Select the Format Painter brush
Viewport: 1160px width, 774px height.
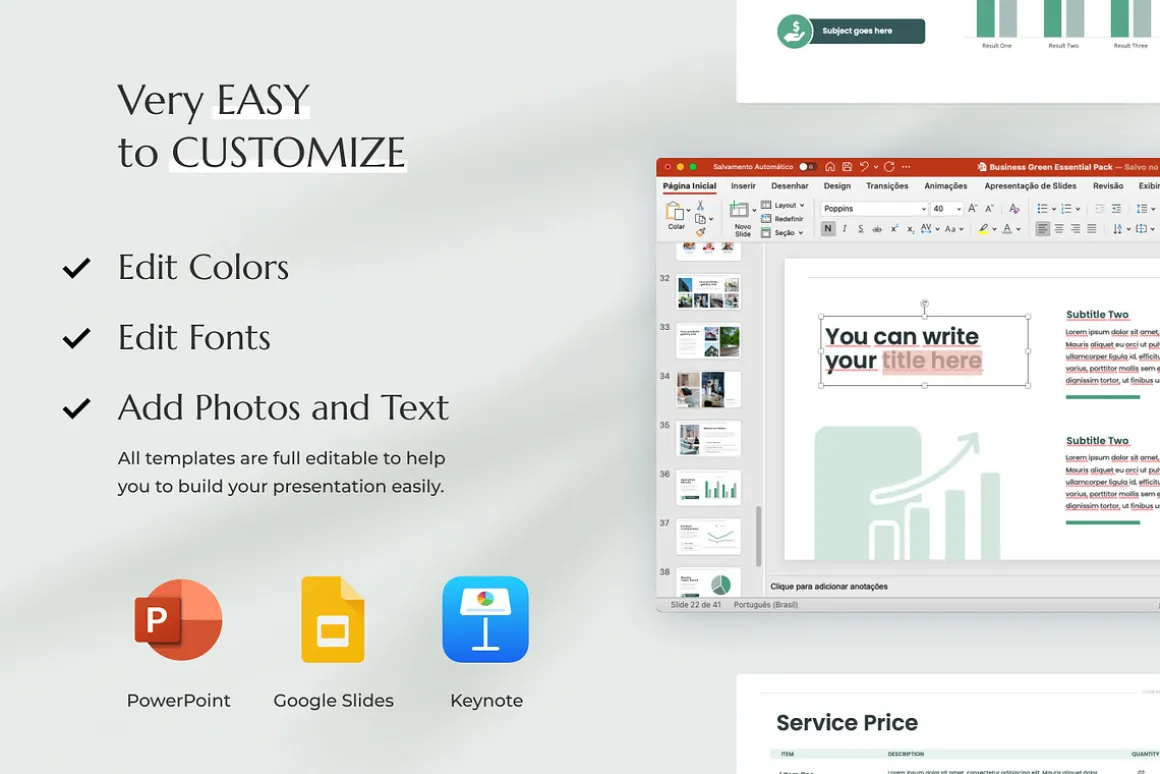[x=700, y=232]
